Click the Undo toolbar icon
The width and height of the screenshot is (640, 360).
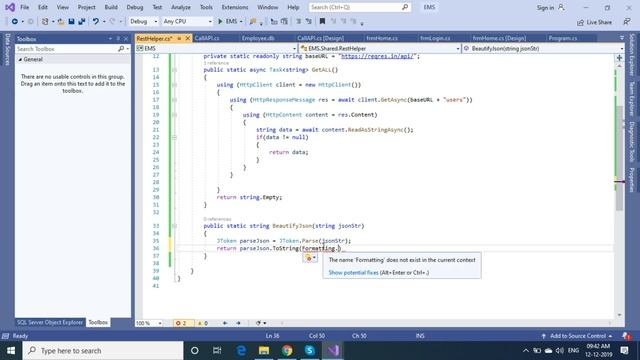click(96, 22)
